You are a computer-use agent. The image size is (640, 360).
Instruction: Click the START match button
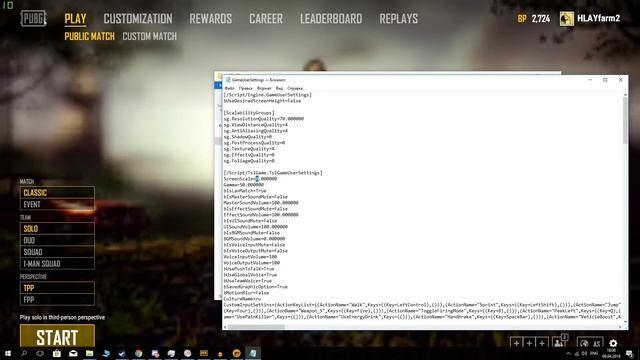coord(57,337)
